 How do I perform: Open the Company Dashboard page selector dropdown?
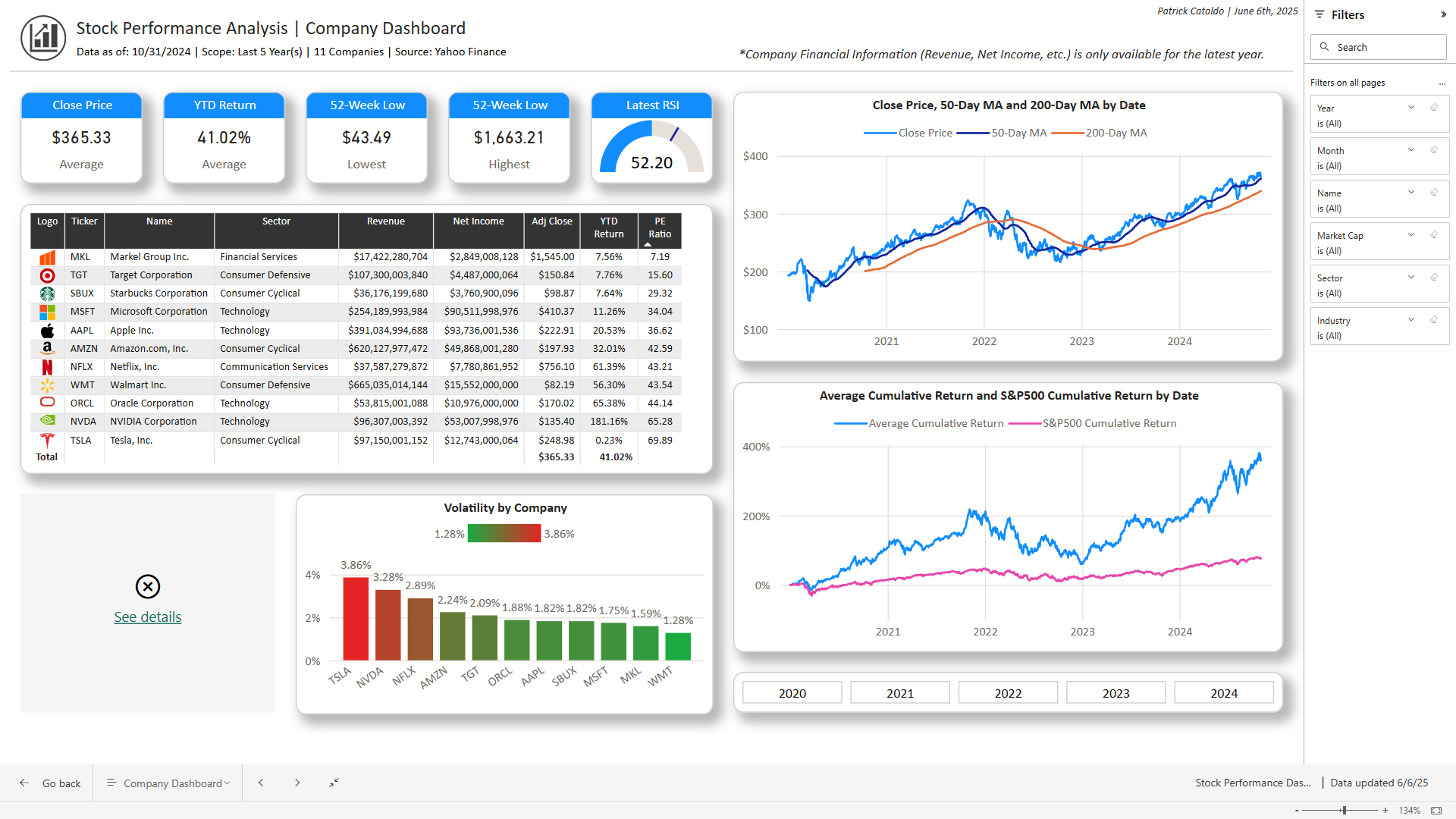coord(226,783)
